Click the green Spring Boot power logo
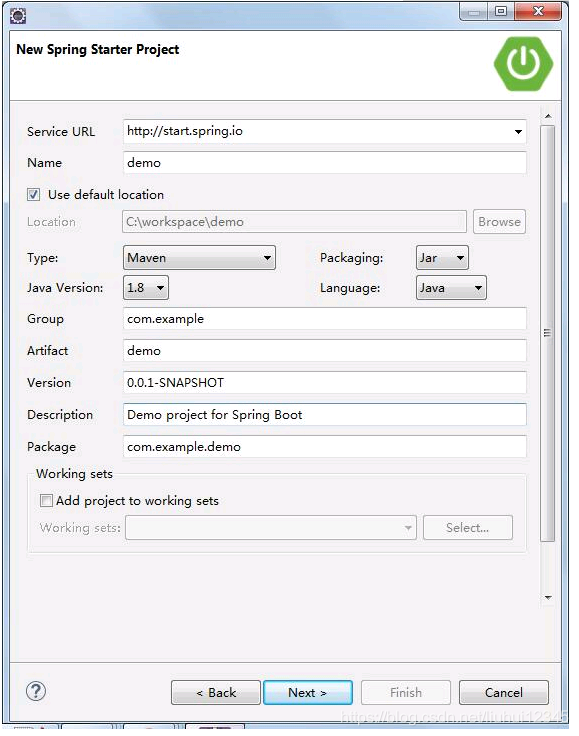Viewport: 579px width, 736px height. click(x=523, y=63)
